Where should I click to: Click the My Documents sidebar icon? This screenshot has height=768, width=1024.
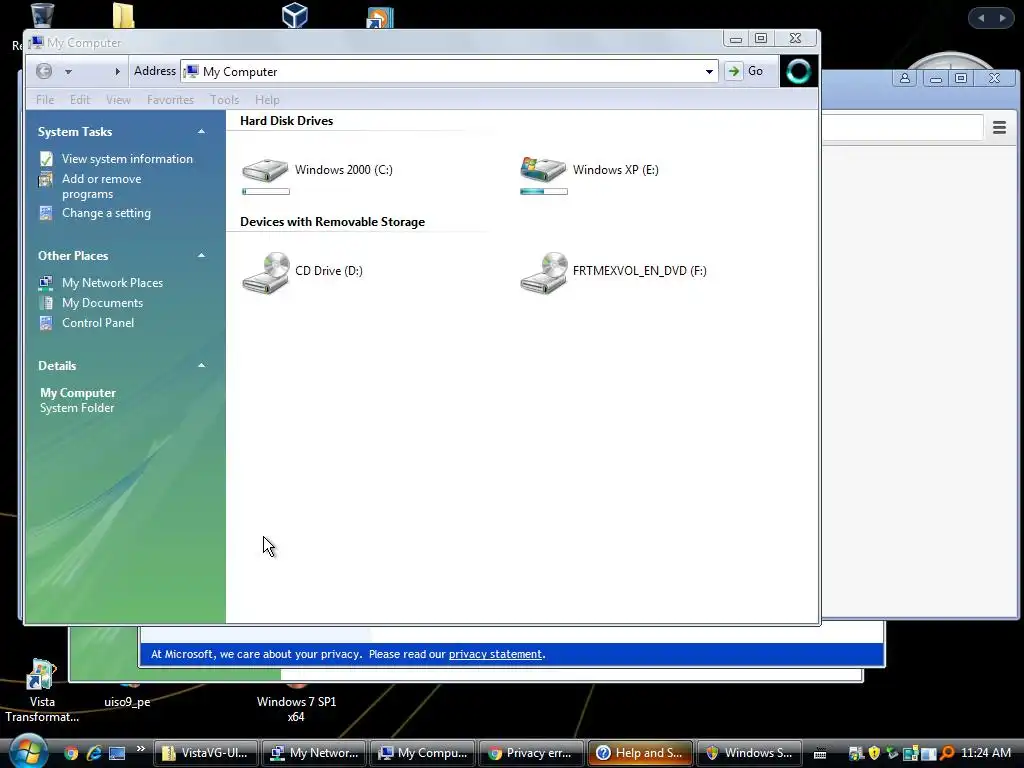click(46, 303)
